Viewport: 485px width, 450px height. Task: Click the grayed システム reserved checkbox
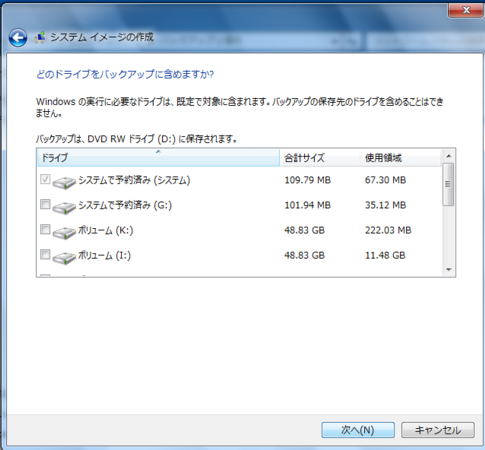pos(45,179)
